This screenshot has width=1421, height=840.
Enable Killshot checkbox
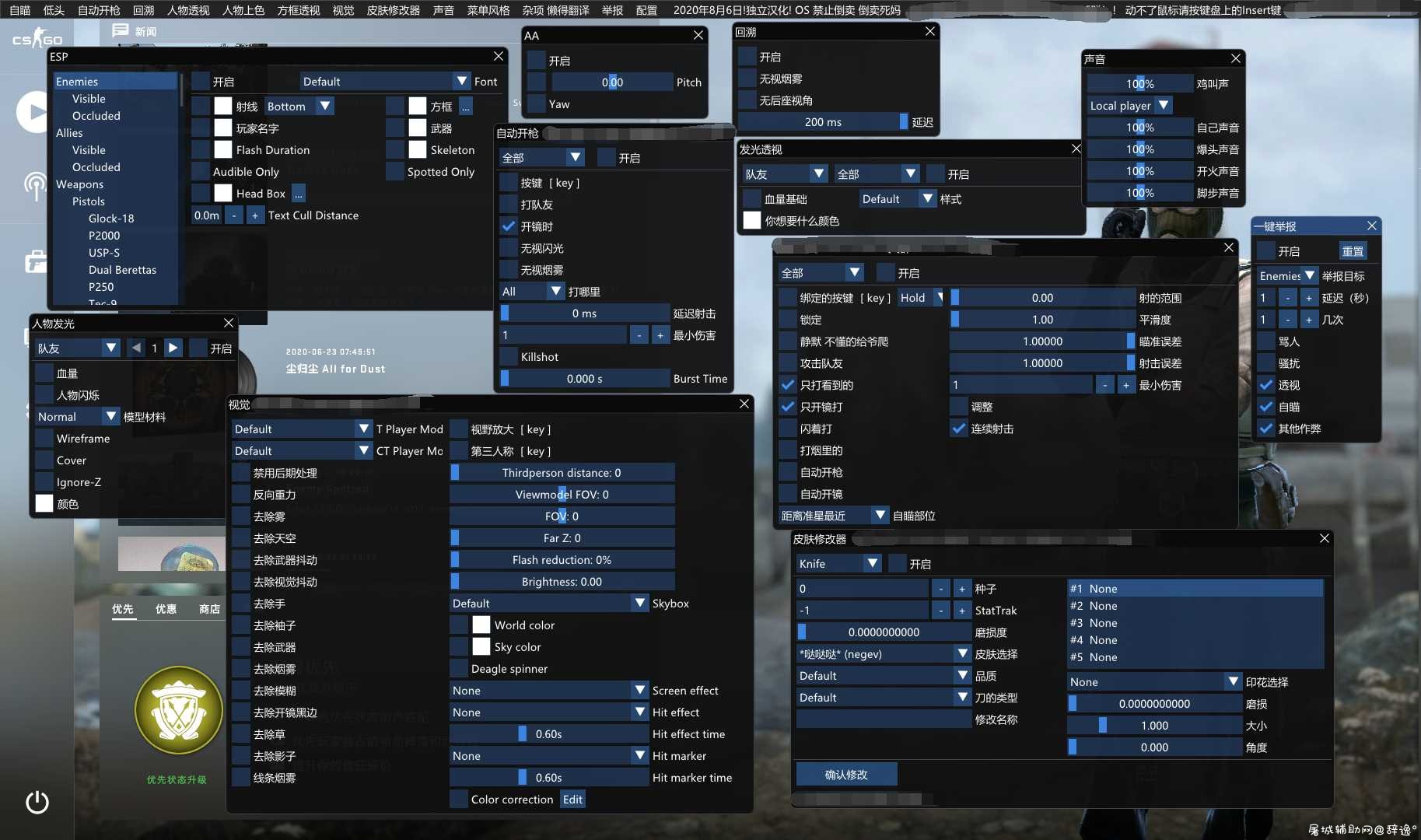pos(509,357)
